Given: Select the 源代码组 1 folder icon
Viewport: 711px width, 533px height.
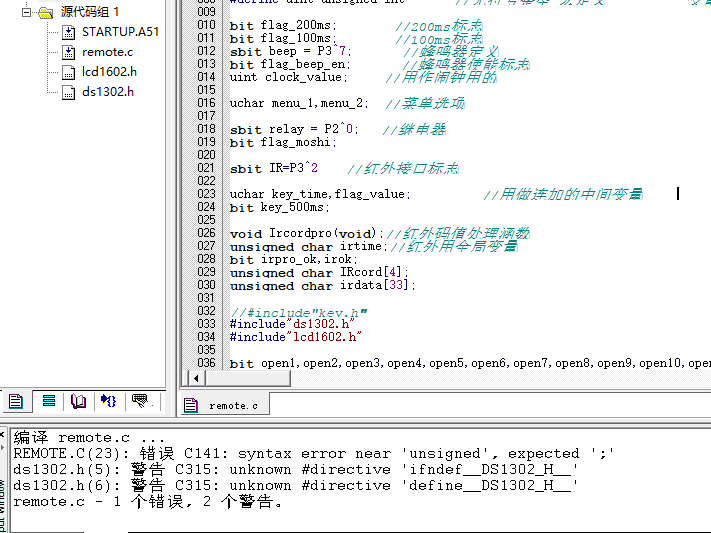Looking at the screenshot, I should coord(46,12).
